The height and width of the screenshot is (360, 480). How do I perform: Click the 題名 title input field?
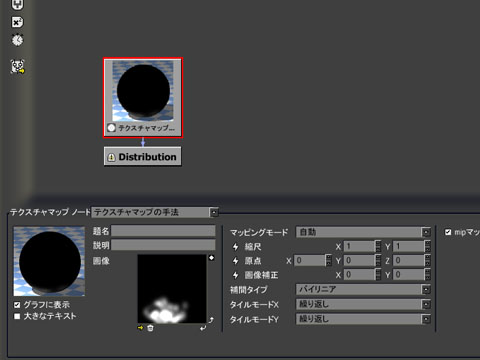click(x=163, y=231)
